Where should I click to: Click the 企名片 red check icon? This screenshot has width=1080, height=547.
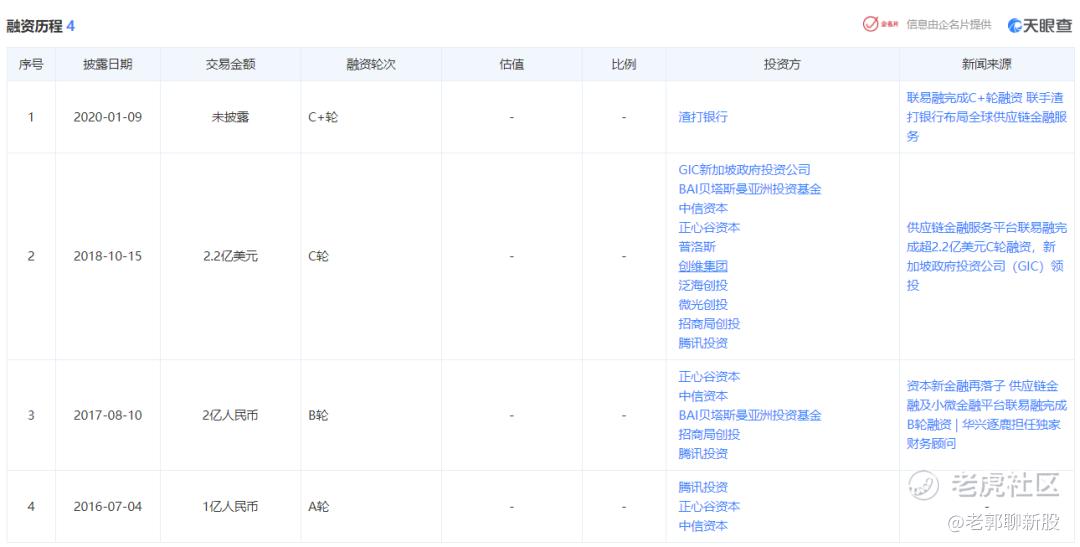click(871, 24)
